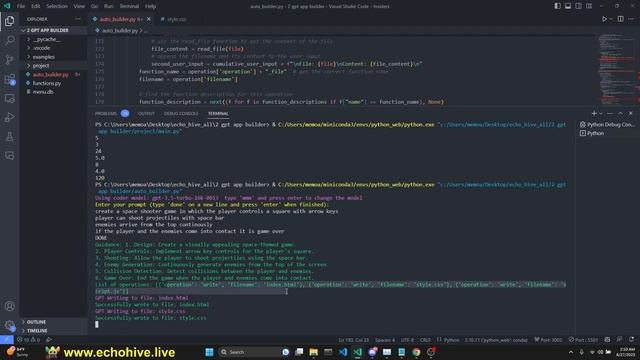The width and height of the screenshot is (640, 360).
Task: Open the Accounts icon in activity bar
Action: [x=9, y=306]
